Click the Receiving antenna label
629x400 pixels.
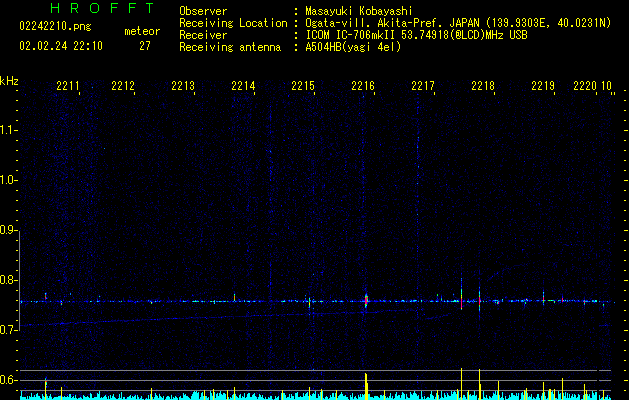point(230,47)
